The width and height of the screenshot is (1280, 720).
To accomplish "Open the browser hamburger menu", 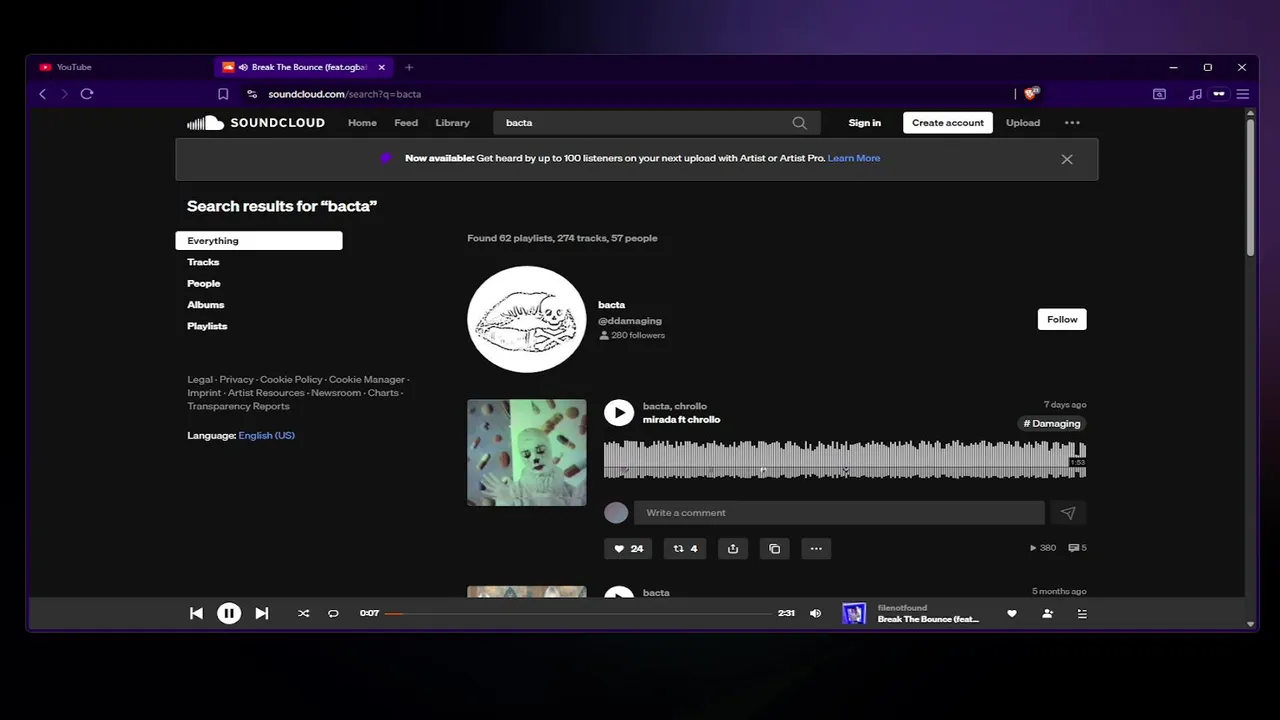I will [x=1243, y=94].
